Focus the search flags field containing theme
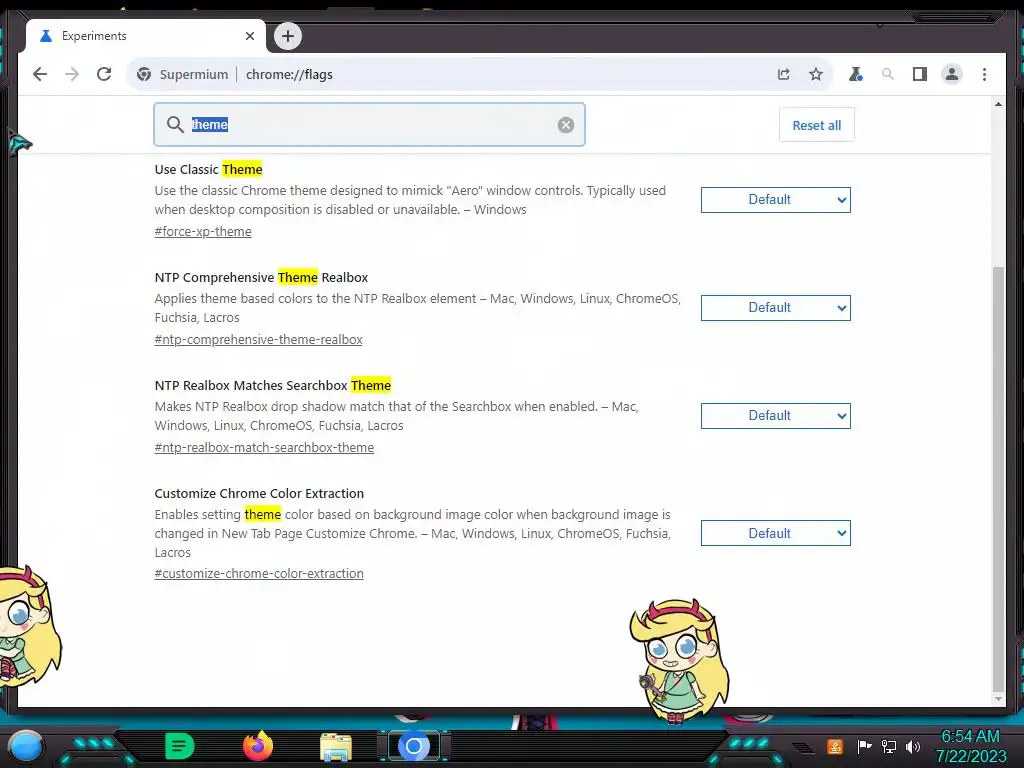Viewport: 1024px width, 768px height. tap(369, 124)
